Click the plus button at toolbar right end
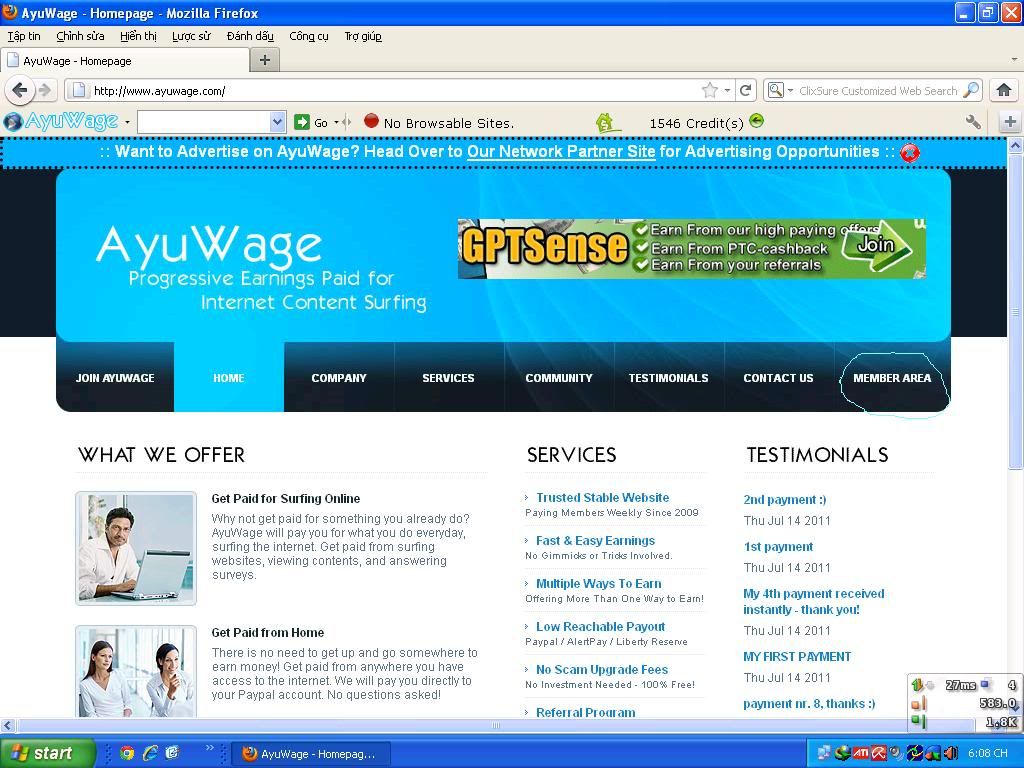Screen dimensions: 1024x768 [x=1010, y=121]
